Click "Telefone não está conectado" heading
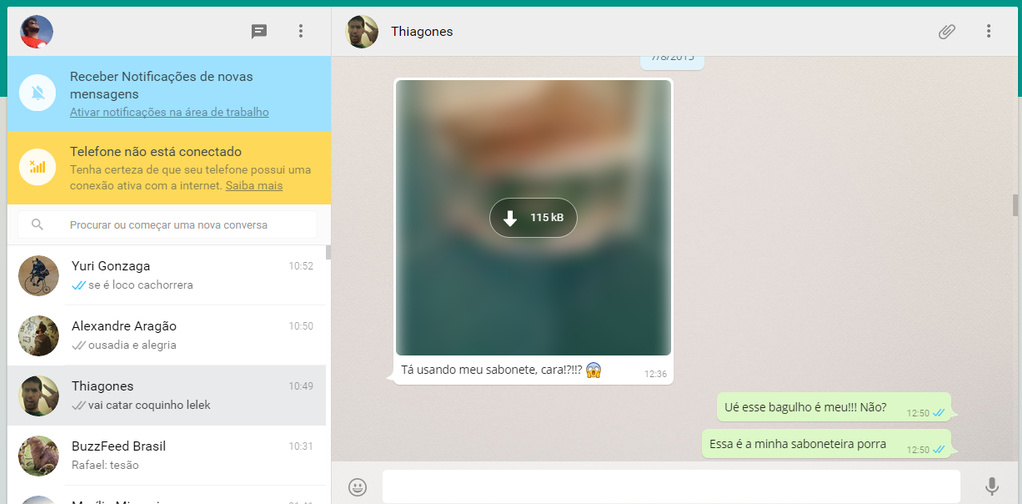Screen dimensions: 1022x504 [x=156, y=152]
